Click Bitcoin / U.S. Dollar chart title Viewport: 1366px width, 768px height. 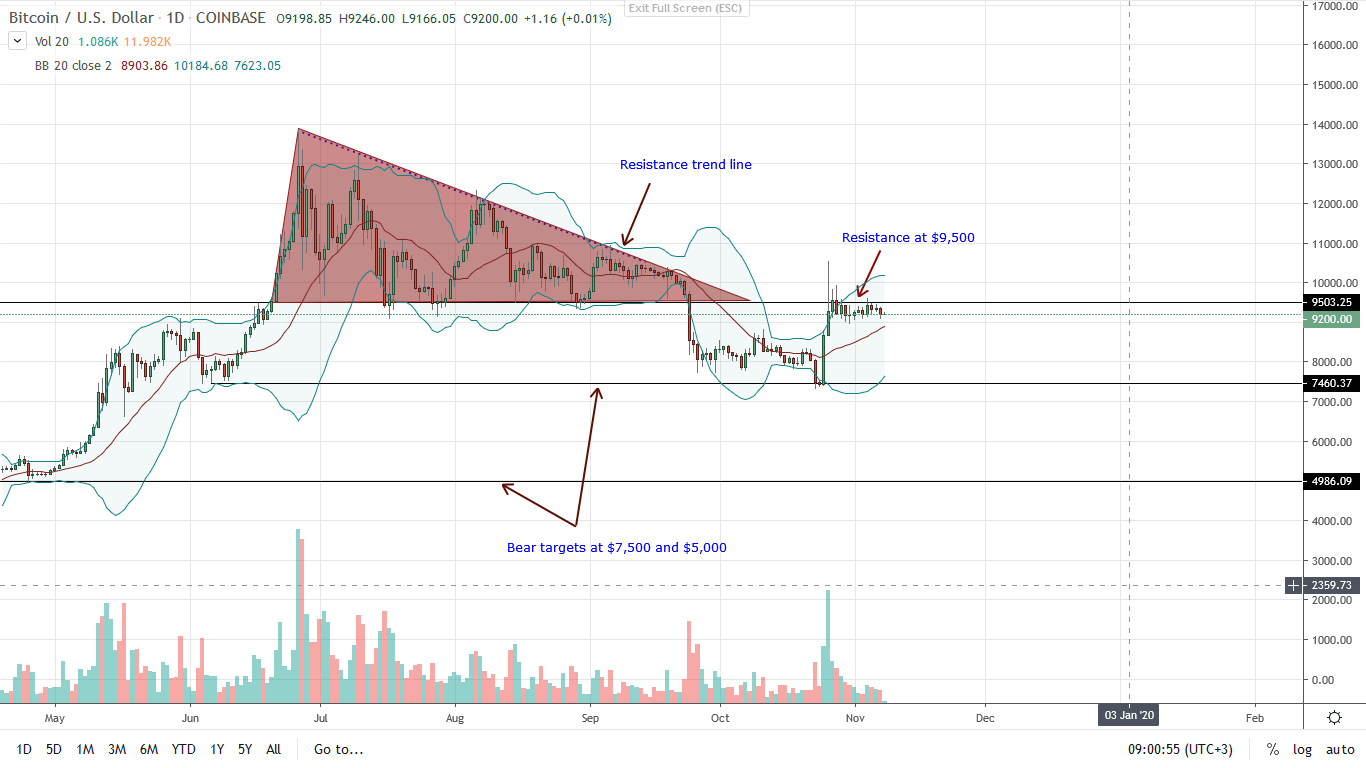coord(83,18)
